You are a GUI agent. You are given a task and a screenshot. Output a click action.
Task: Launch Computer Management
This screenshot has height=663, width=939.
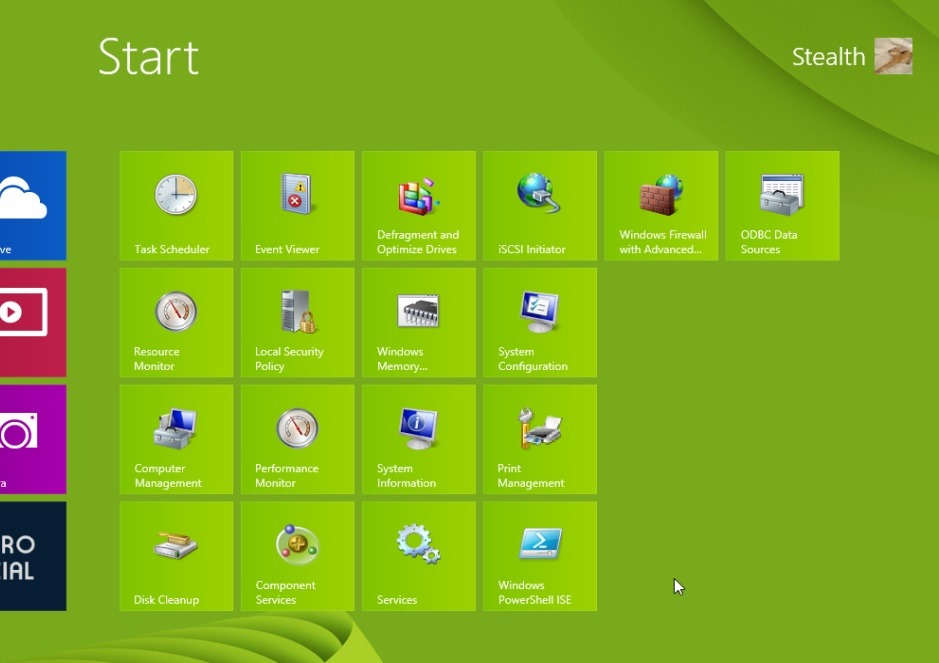tap(176, 439)
